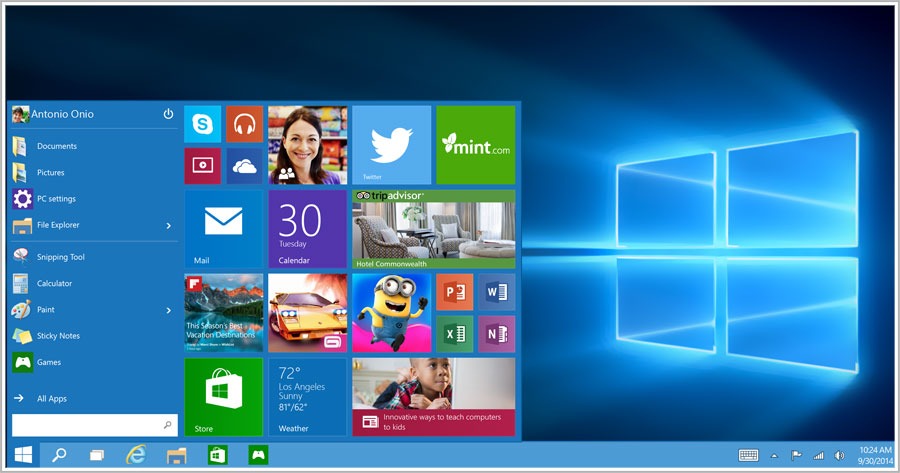This screenshot has width=900, height=473.
Task: Open the Twitter tile
Action: pyautogui.click(x=391, y=145)
